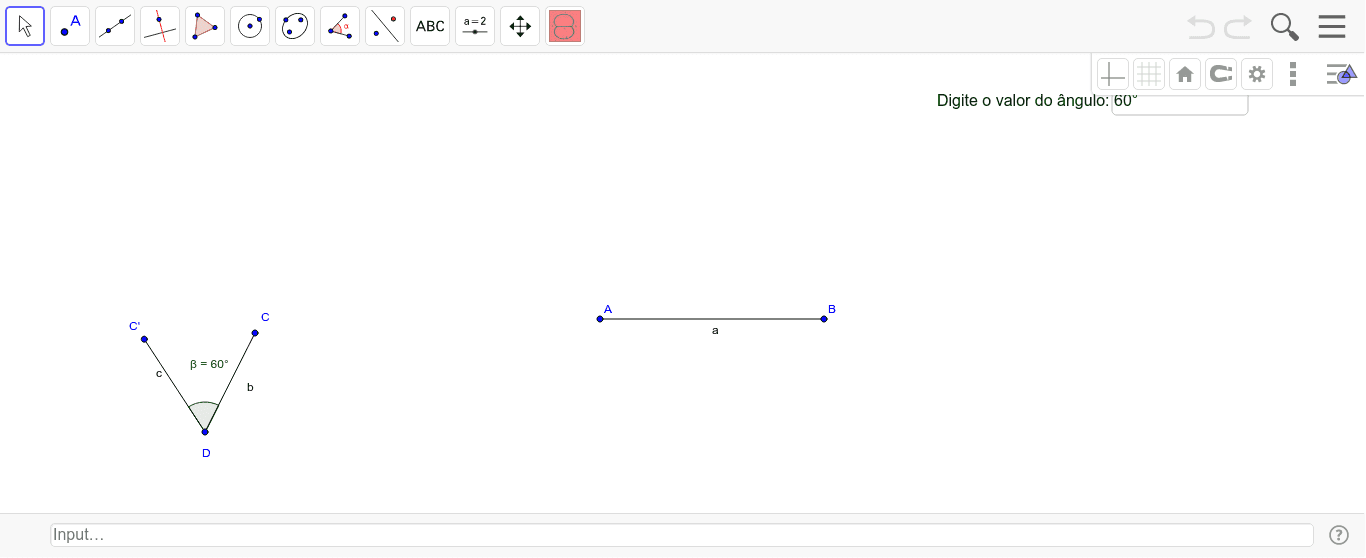Click point B on the segment
The height and width of the screenshot is (558, 1366).
(x=824, y=319)
